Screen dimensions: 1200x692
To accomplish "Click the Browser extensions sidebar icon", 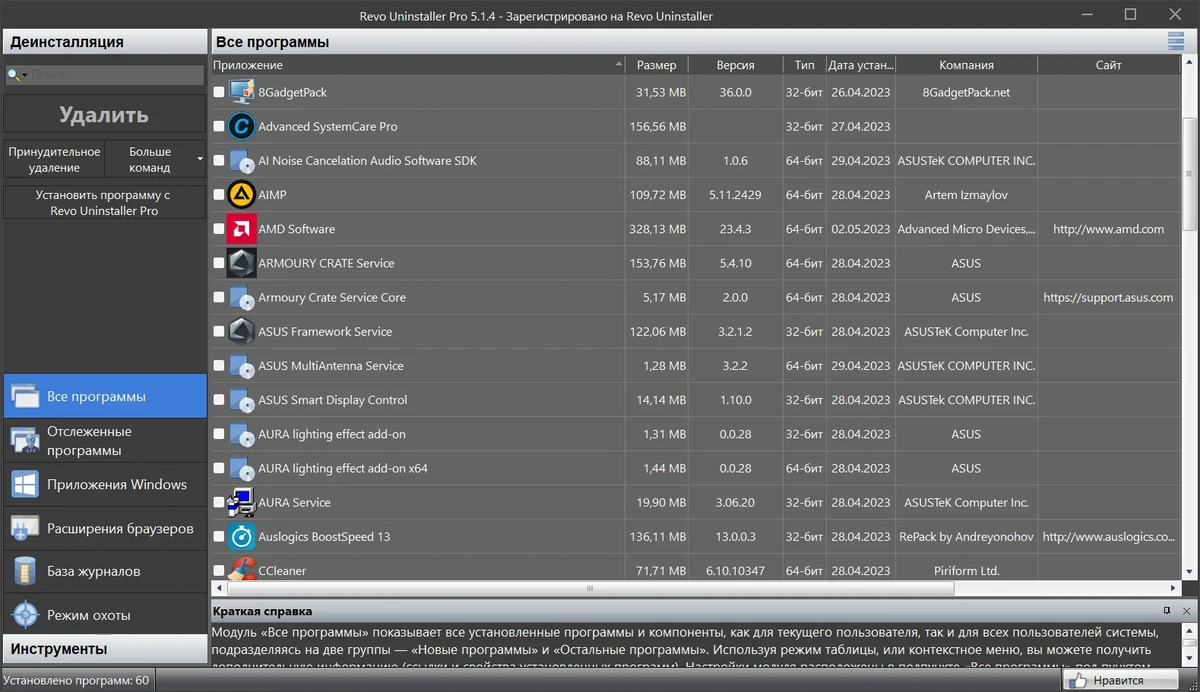I will pos(25,528).
